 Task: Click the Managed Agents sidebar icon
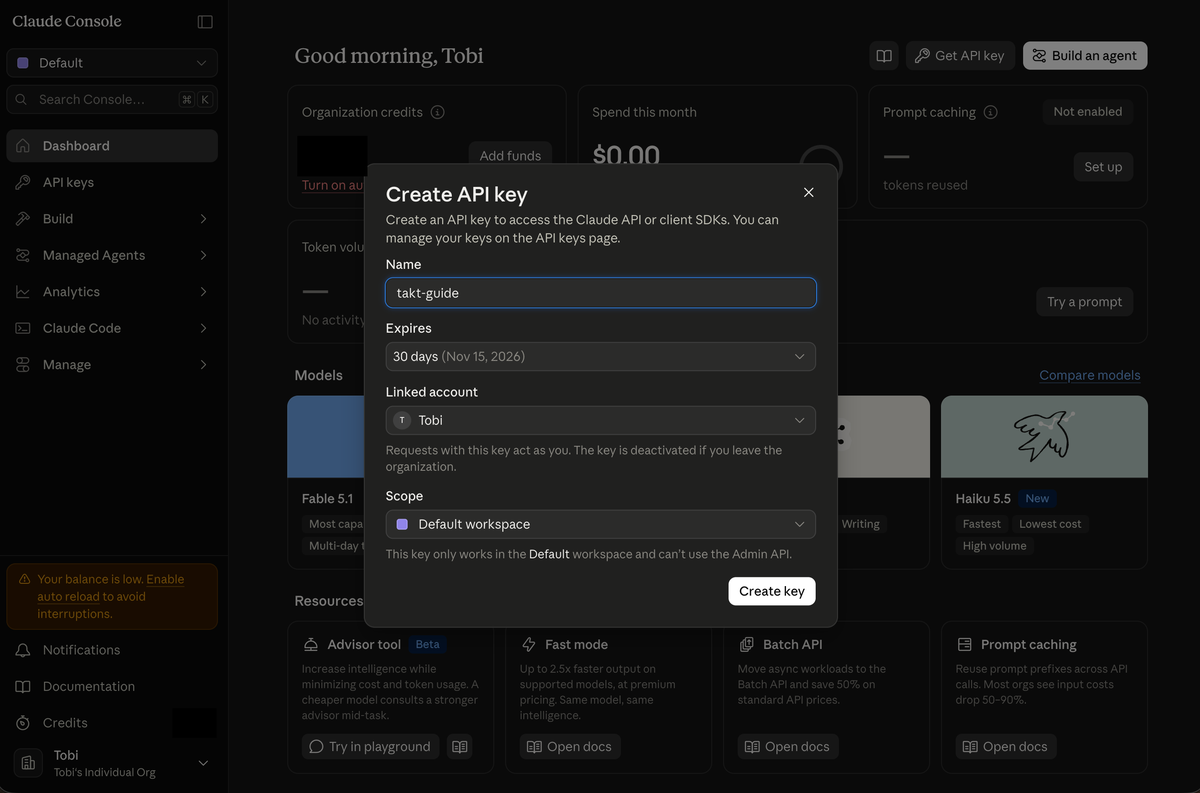click(x=23, y=255)
